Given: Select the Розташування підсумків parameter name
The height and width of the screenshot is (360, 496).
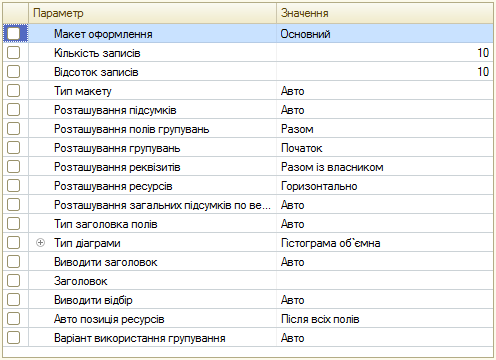Looking at the screenshot, I should (115, 110).
